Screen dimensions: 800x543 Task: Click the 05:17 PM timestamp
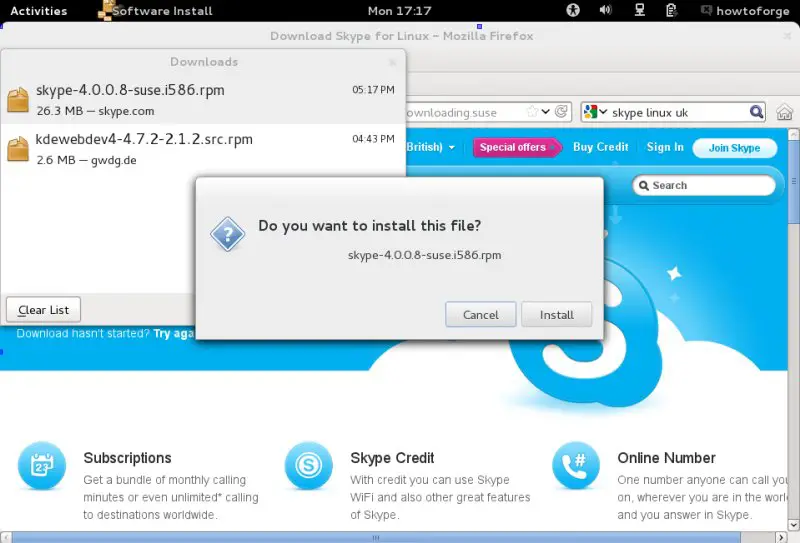[x=373, y=90]
